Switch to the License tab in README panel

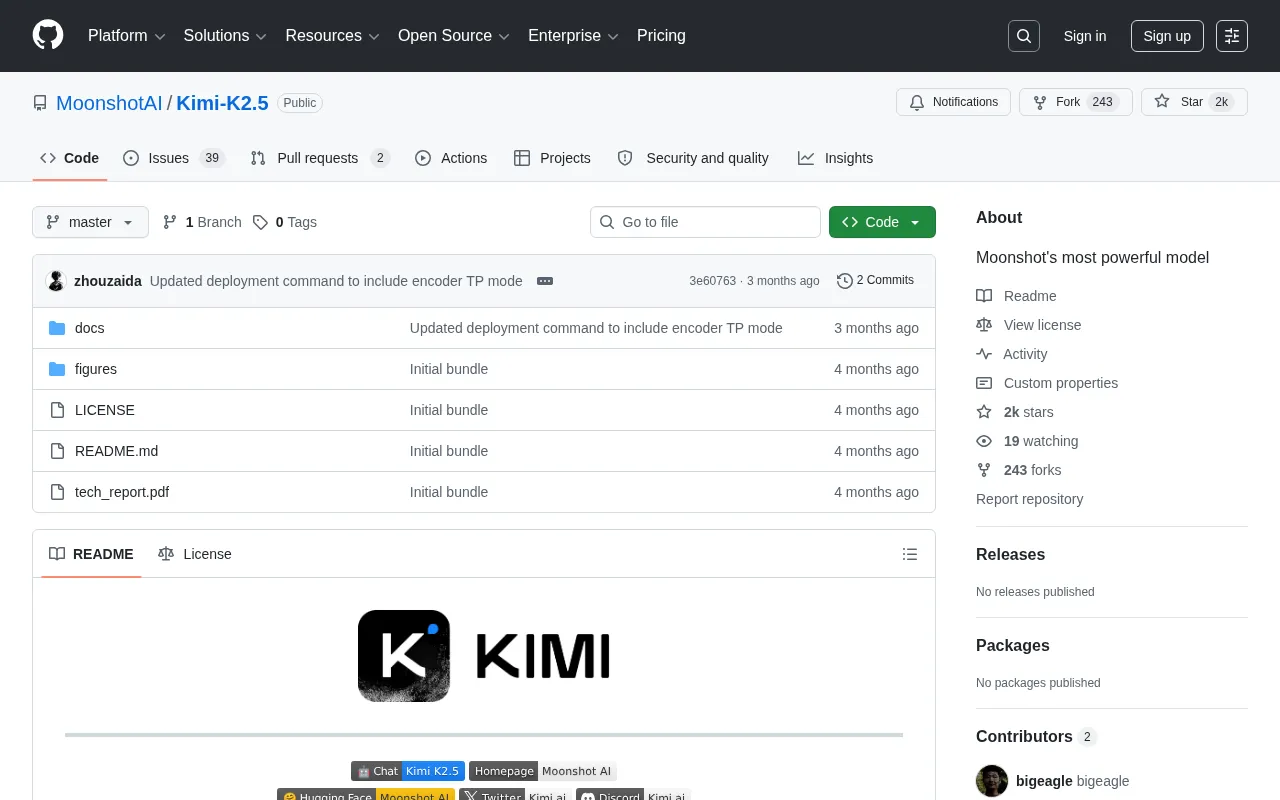[195, 554]
